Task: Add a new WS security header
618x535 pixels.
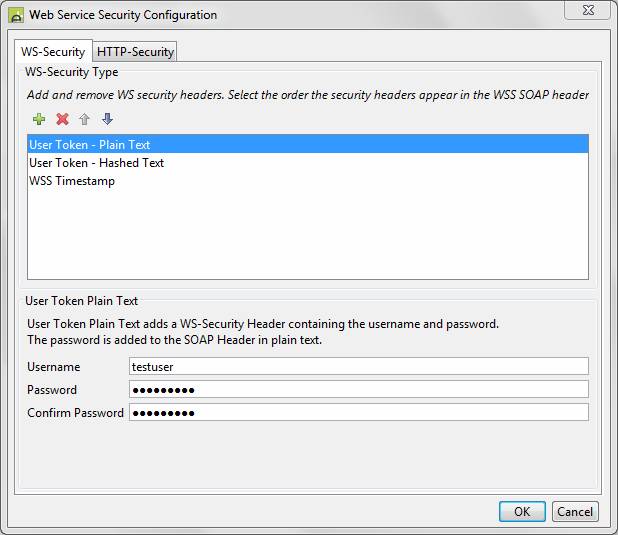Action: [39, 119]
